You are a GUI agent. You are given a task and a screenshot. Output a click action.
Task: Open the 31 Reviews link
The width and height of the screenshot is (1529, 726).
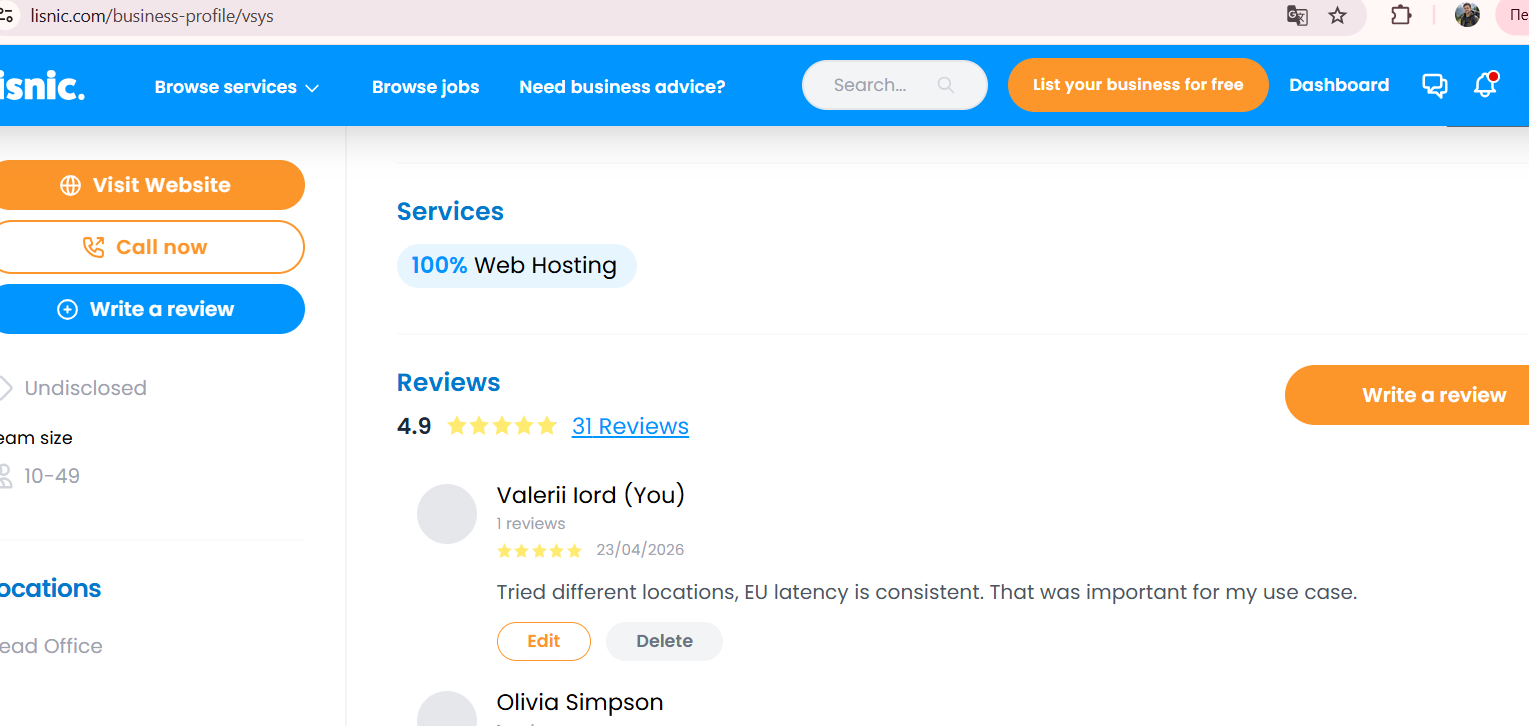(x=630, y=426)
